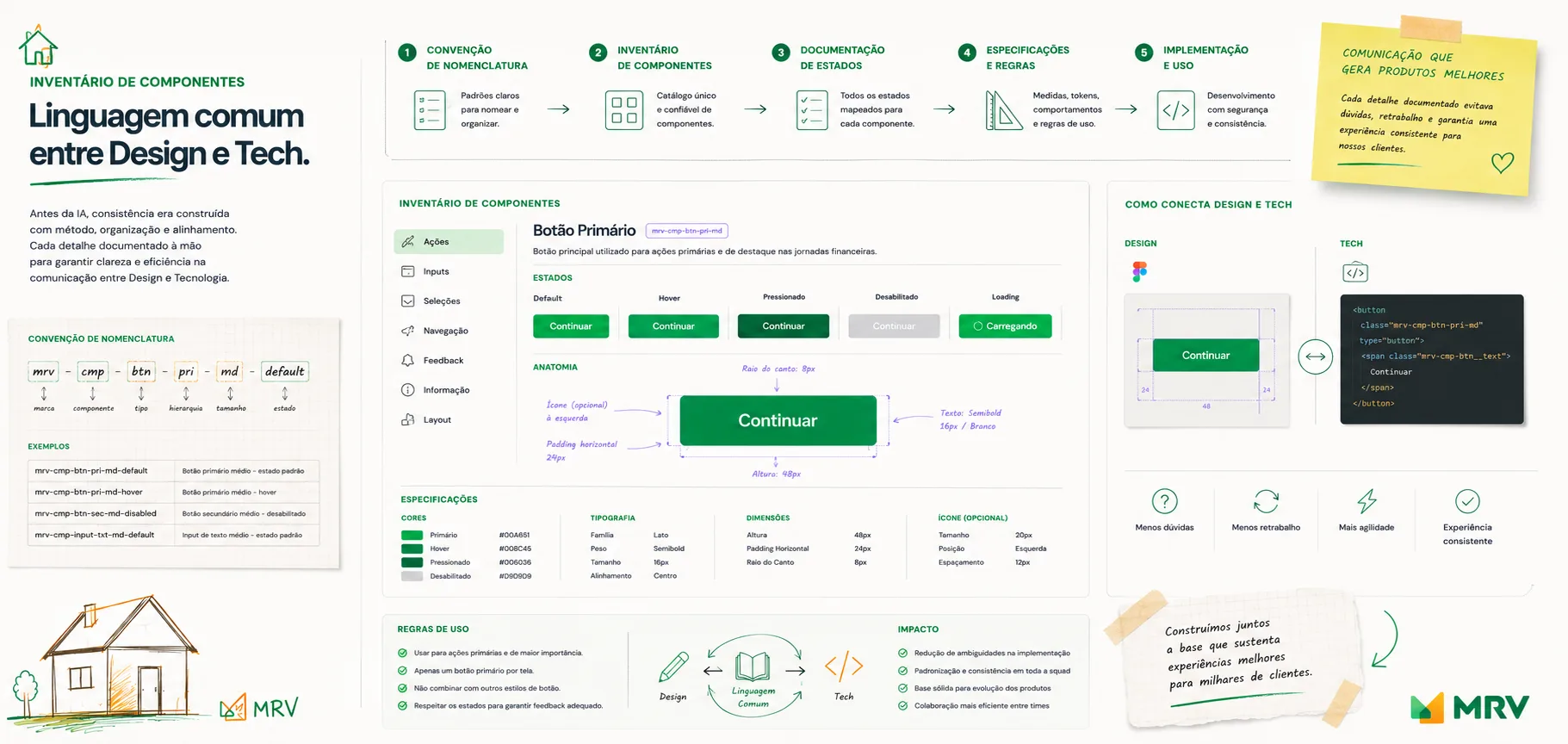This screenshot has width=1568, height=744.
Task: Click checkmark beside 'Colaboração mais eficiente'
Action: [902, 706]
